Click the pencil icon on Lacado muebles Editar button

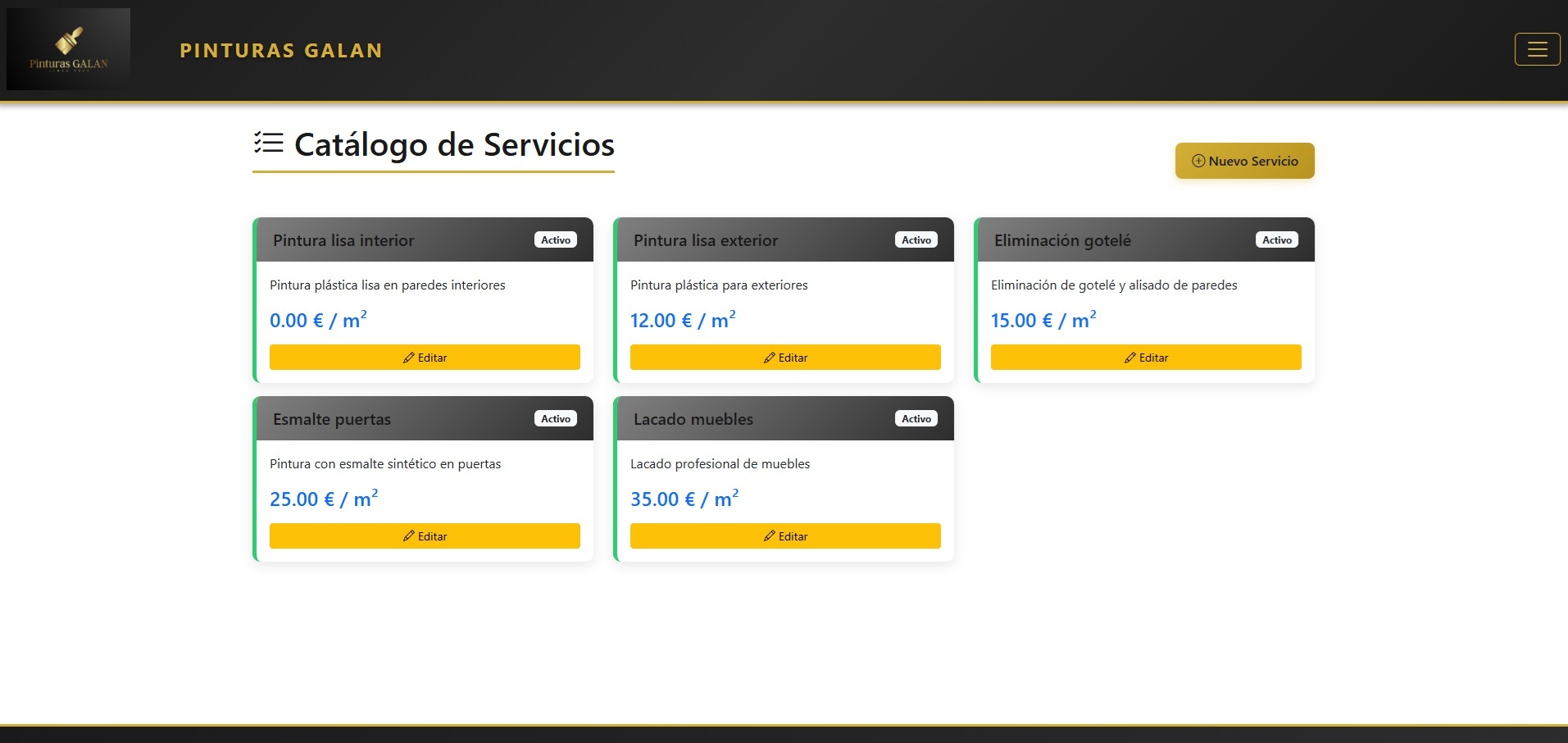(768, 536)
